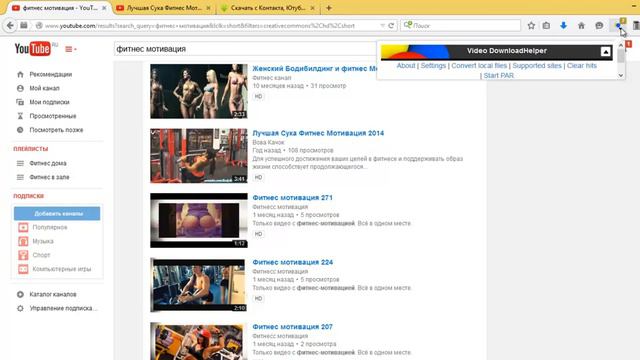
Task: Click the trash icon in browser toolbar
Action: pyautogui.click(x=636, y=25)
